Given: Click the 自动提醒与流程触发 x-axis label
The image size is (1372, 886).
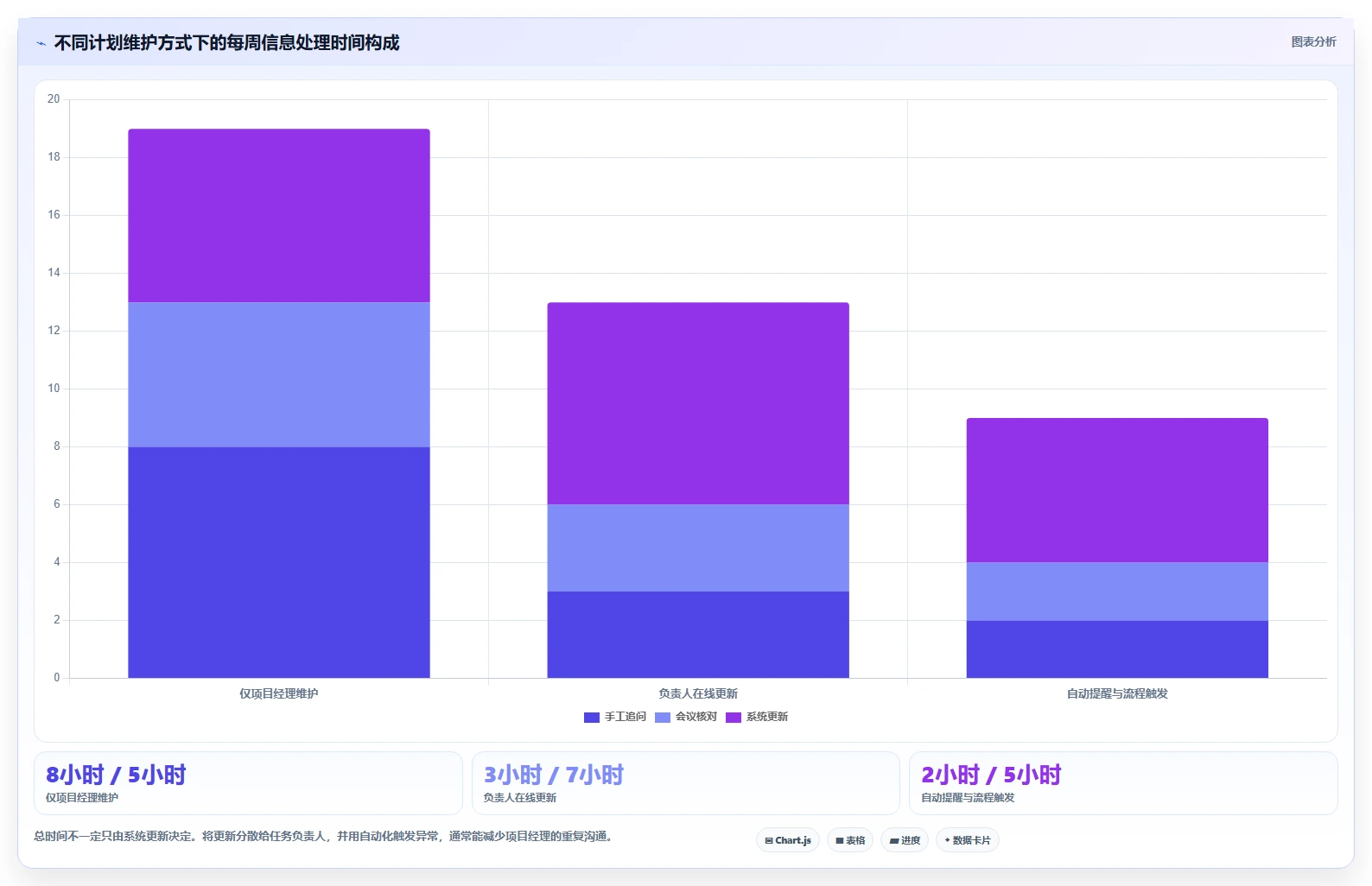Looking at the screenshot, I should point(1117,693).
